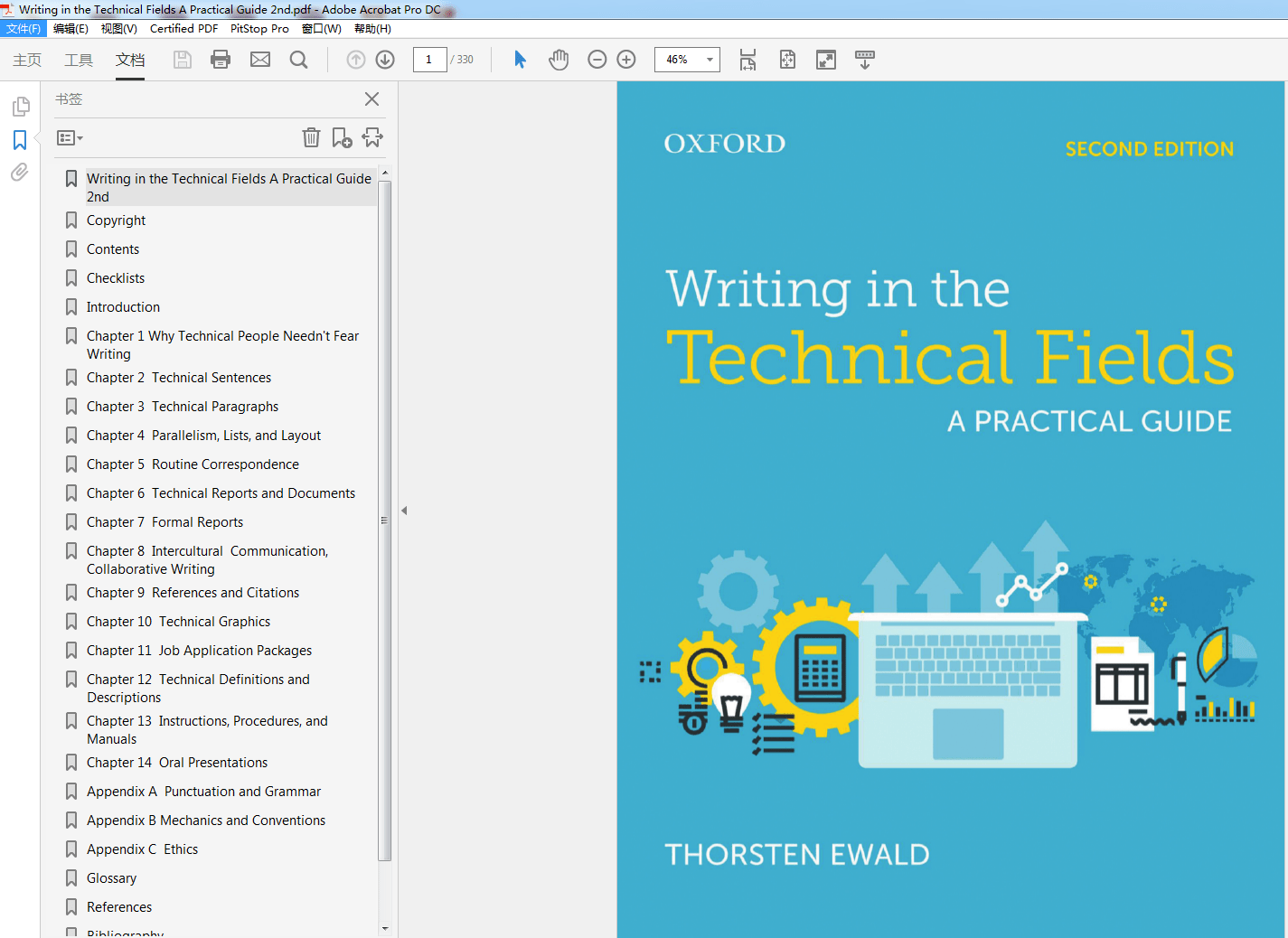Viewport: 1288px width, 938px height.
Task: Delete selected bookmark with trash icon
Action: tap(311, 137)
